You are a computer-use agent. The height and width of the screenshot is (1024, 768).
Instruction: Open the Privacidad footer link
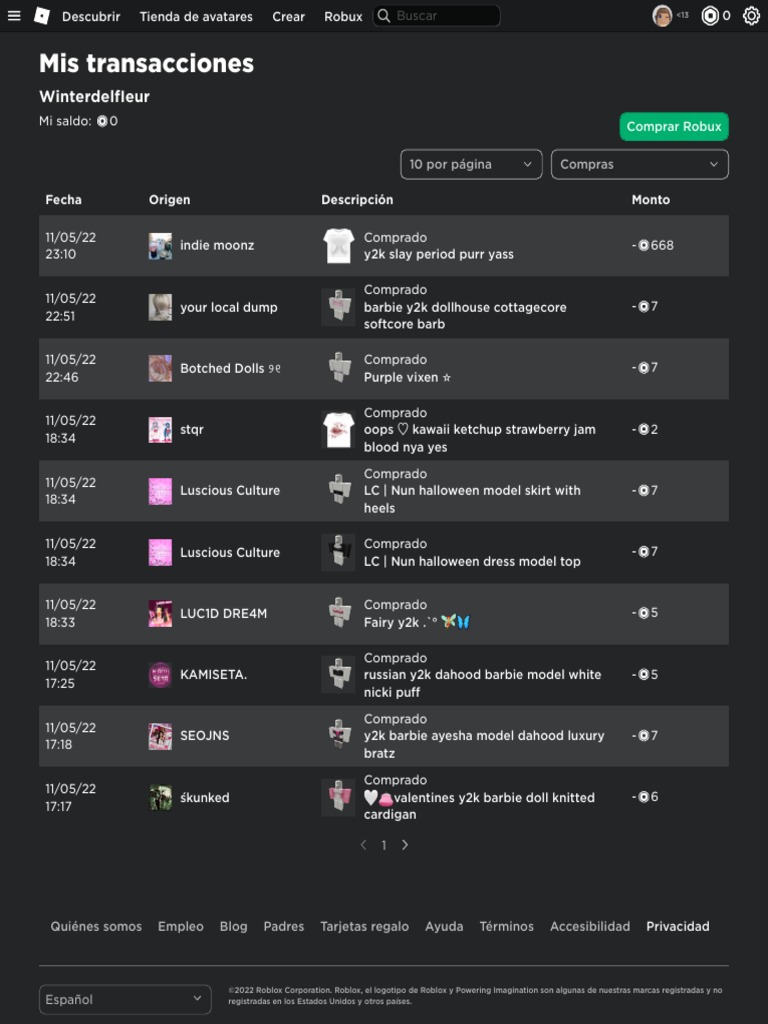pyautogui.click(x=677, y=926)
